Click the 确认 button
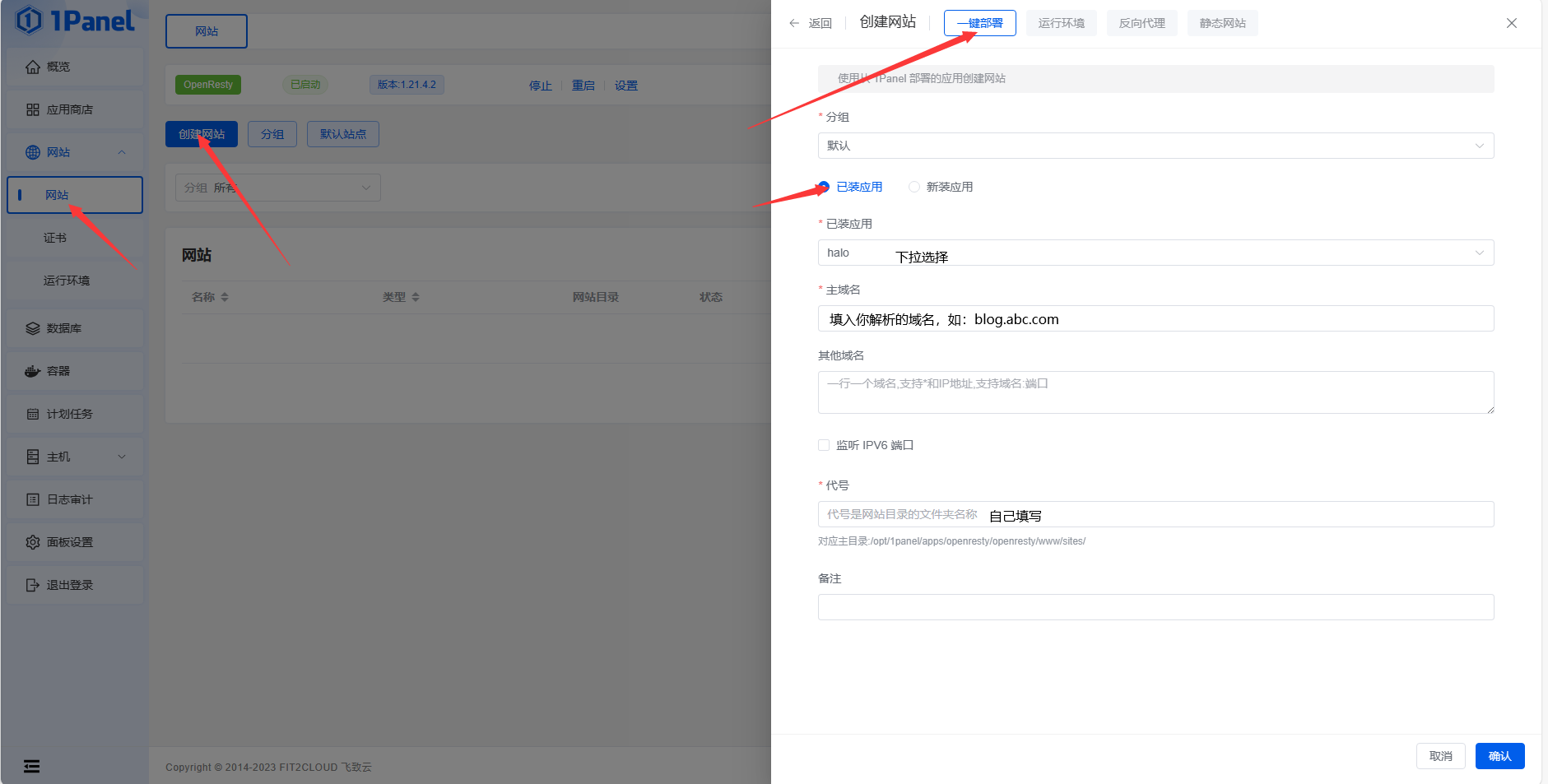The height and width of the screenshot is (784, 1548). point(1499,756)
